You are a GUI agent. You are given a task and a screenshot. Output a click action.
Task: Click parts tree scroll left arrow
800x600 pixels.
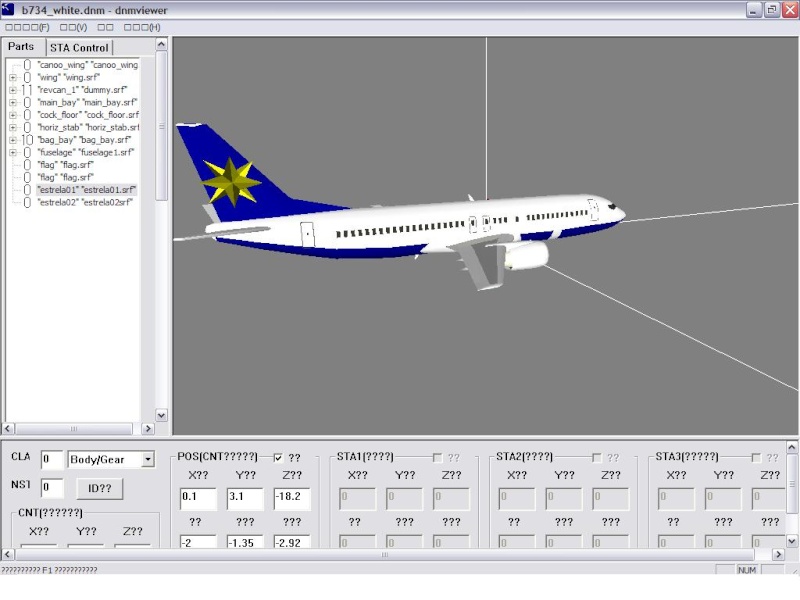click(x=8, y=429)
